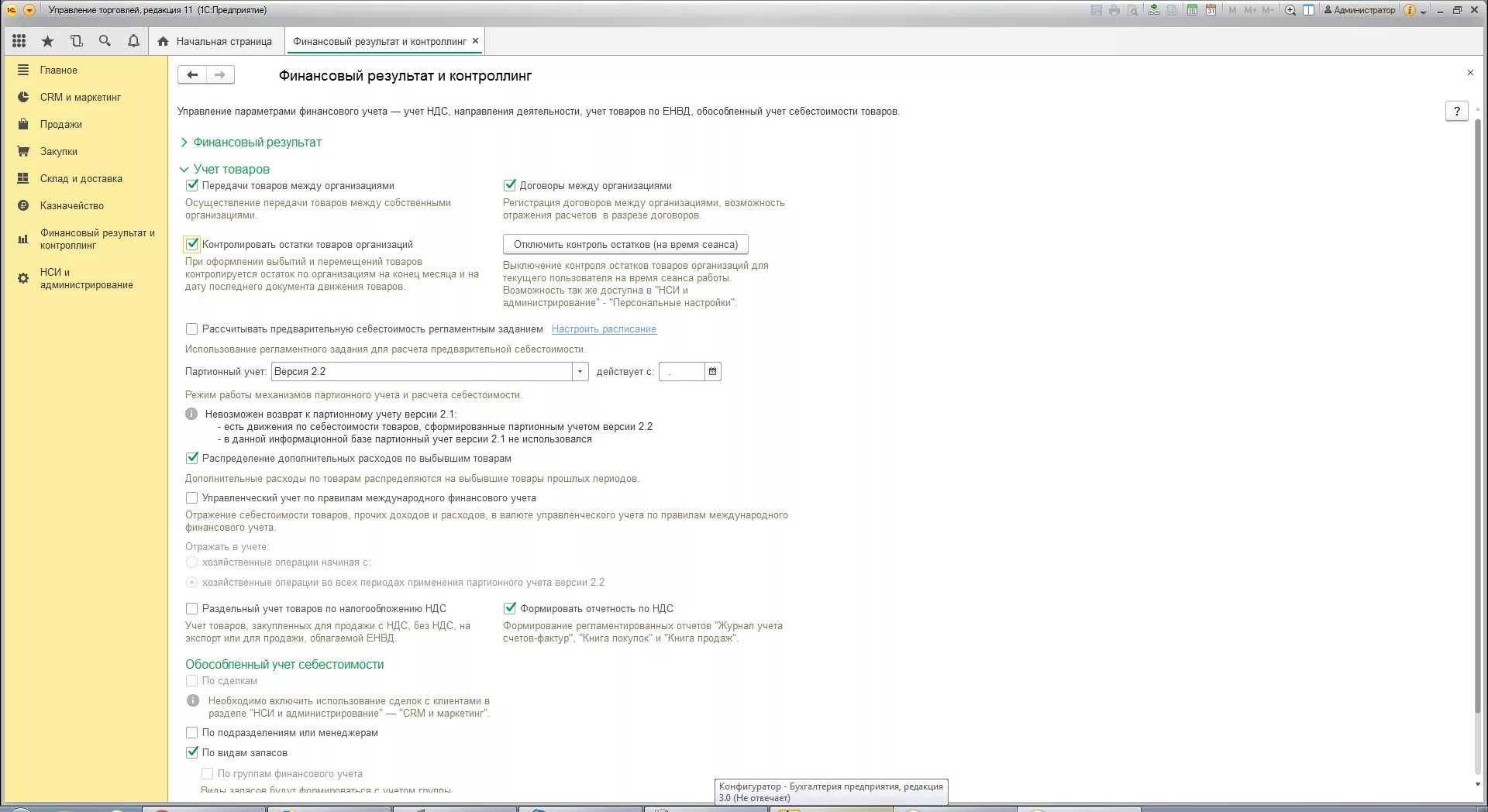Uncheck Контролировать остатки товаров организаций
Image resolution: width=1488 pixels, height=812 pixels.
(x=192, y=244)
